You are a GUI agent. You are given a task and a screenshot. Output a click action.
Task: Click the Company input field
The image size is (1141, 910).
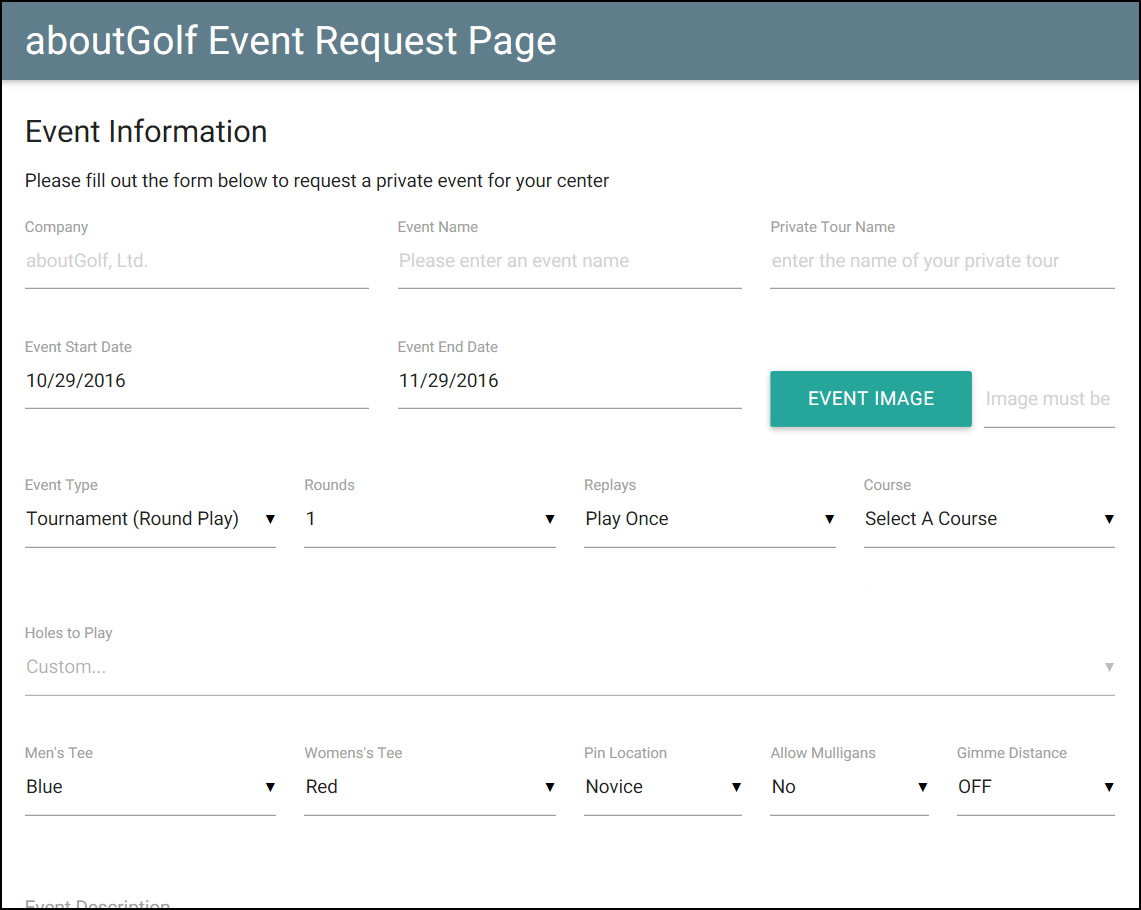pos(196,261)
